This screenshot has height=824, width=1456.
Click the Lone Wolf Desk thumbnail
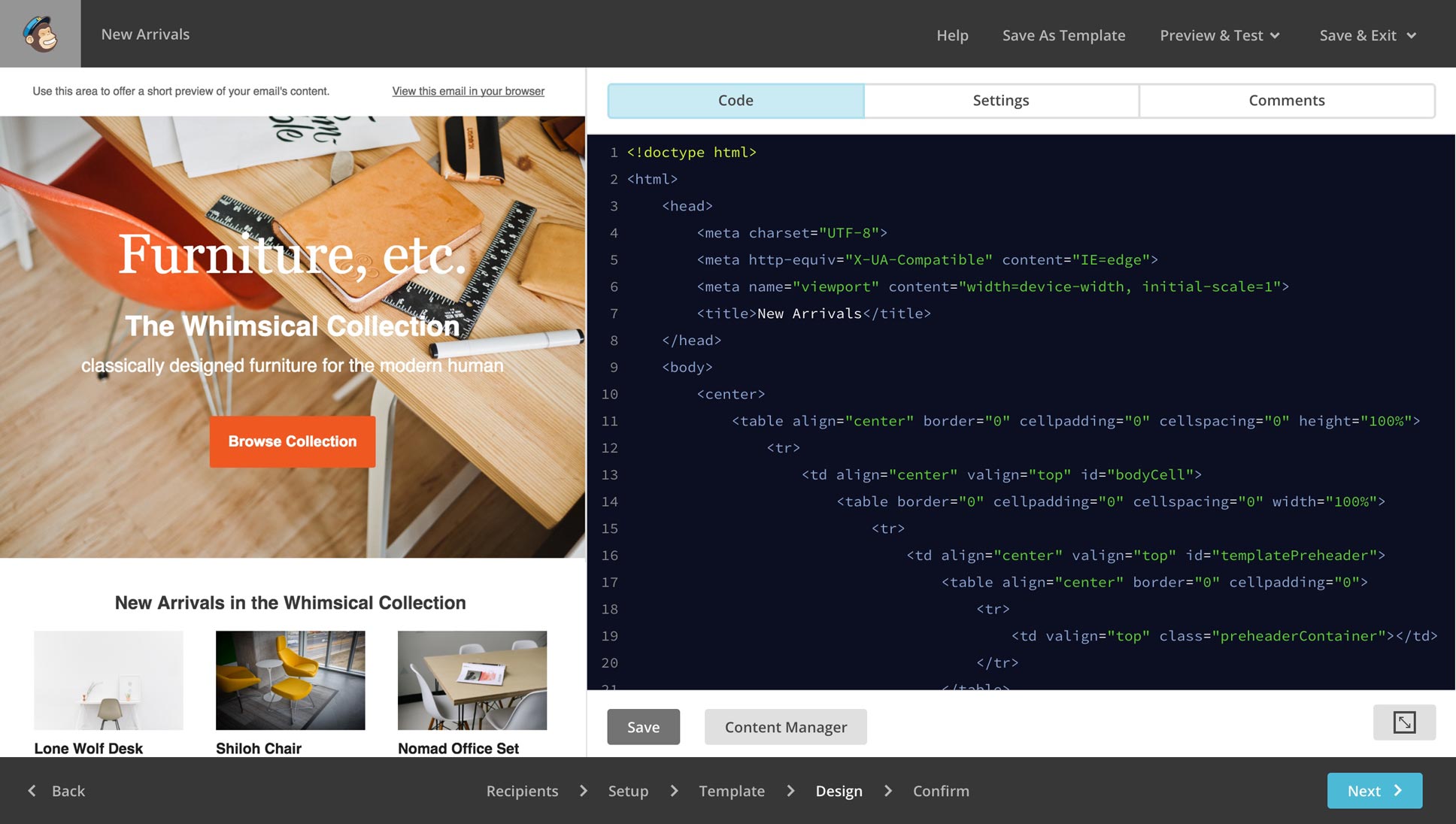tap(108, 680)
